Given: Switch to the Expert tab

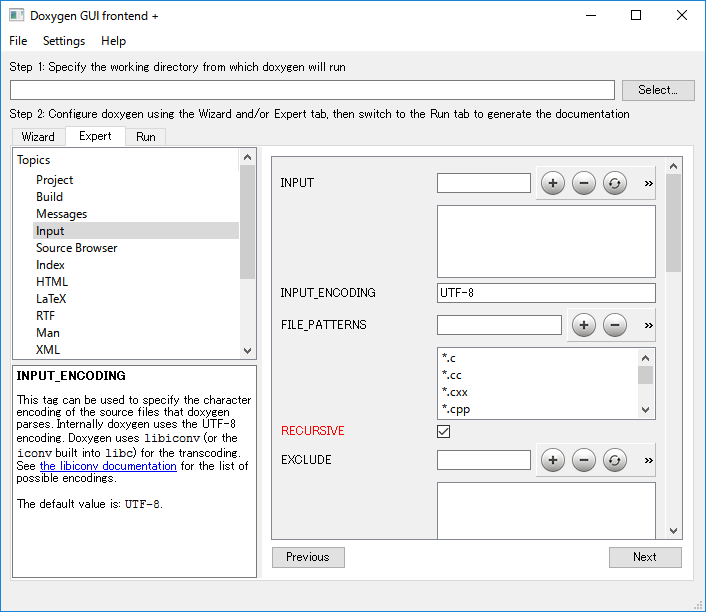Looking at the screenshot, I should point(95,136).
